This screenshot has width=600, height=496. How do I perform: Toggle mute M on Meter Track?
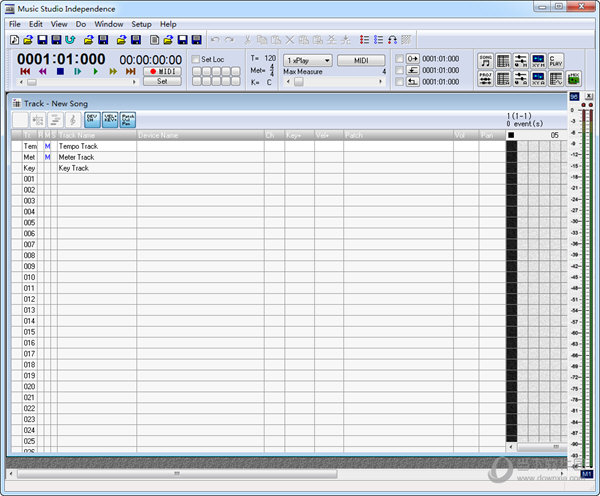pos(47,157)
